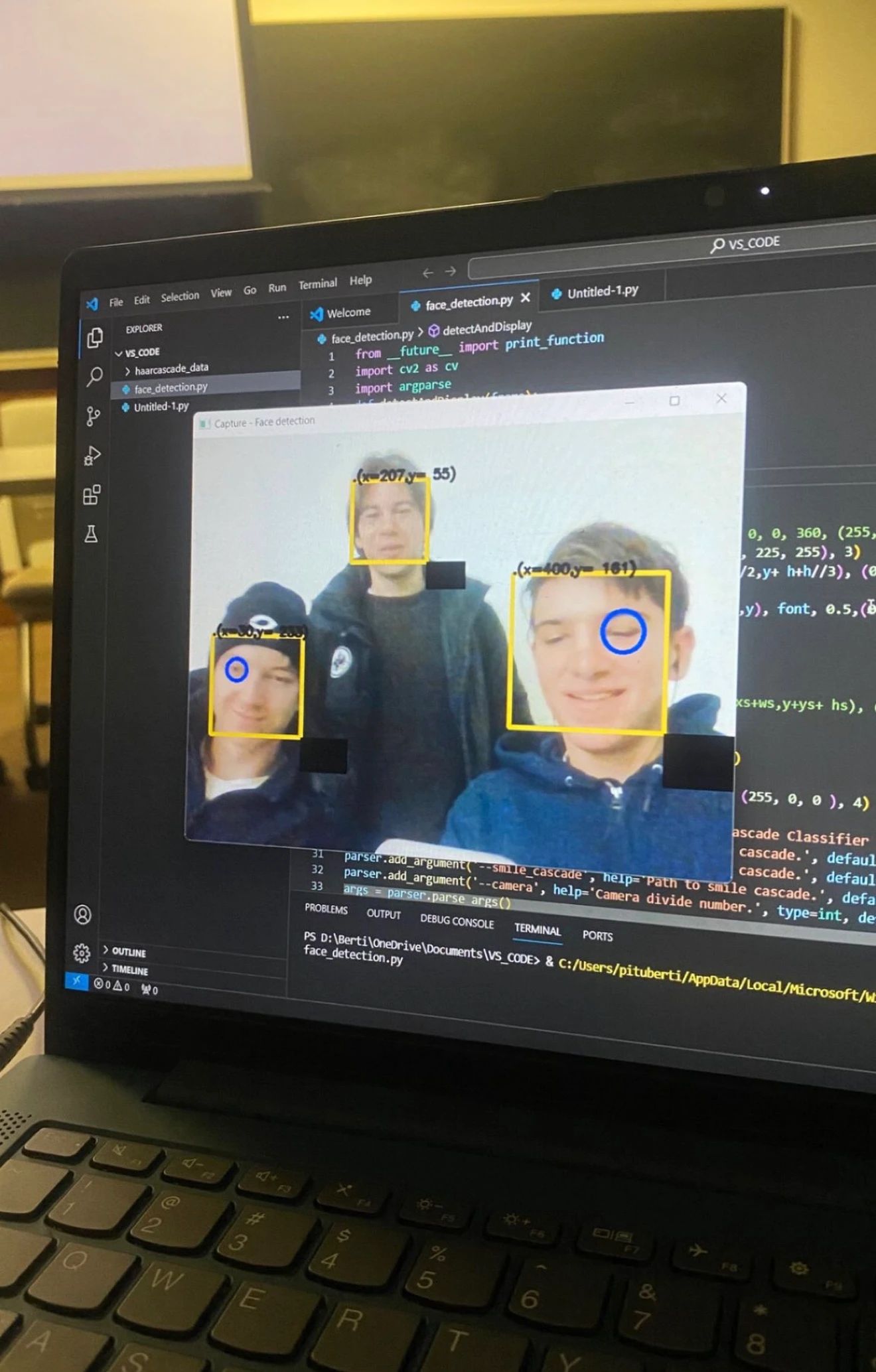
Task: Open the Run menu
Action: [277, 287]
